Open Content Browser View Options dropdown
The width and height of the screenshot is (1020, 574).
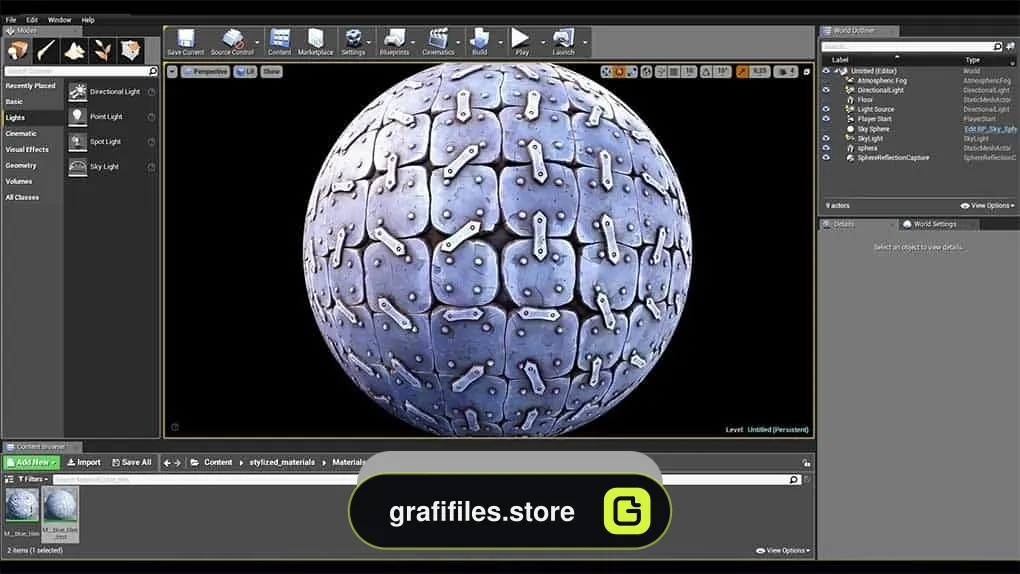pyautogui.click(x=783, y=551)
